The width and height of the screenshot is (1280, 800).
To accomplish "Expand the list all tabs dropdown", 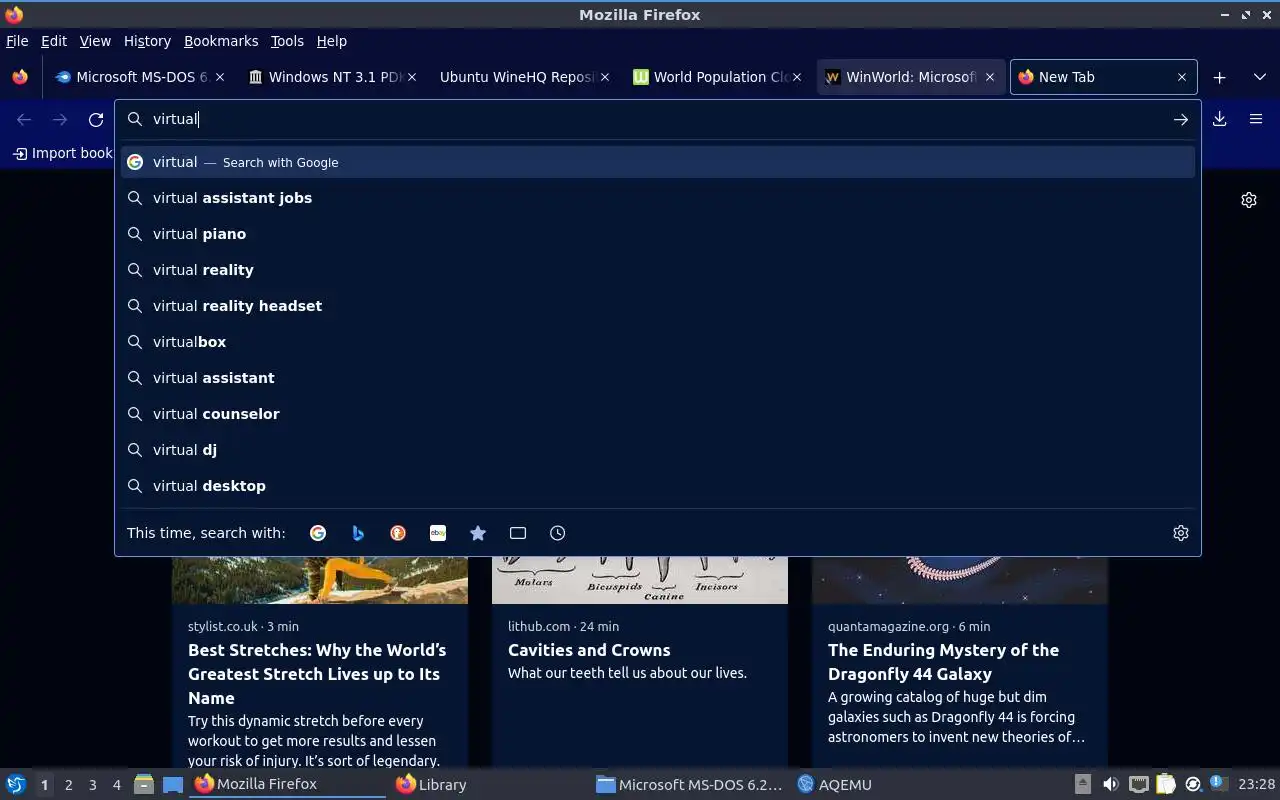I will tap(1260, 77).
